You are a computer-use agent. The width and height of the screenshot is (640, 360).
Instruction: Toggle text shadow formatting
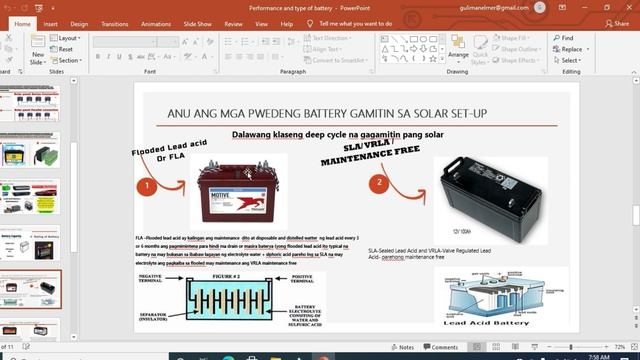tap(130, 57)
